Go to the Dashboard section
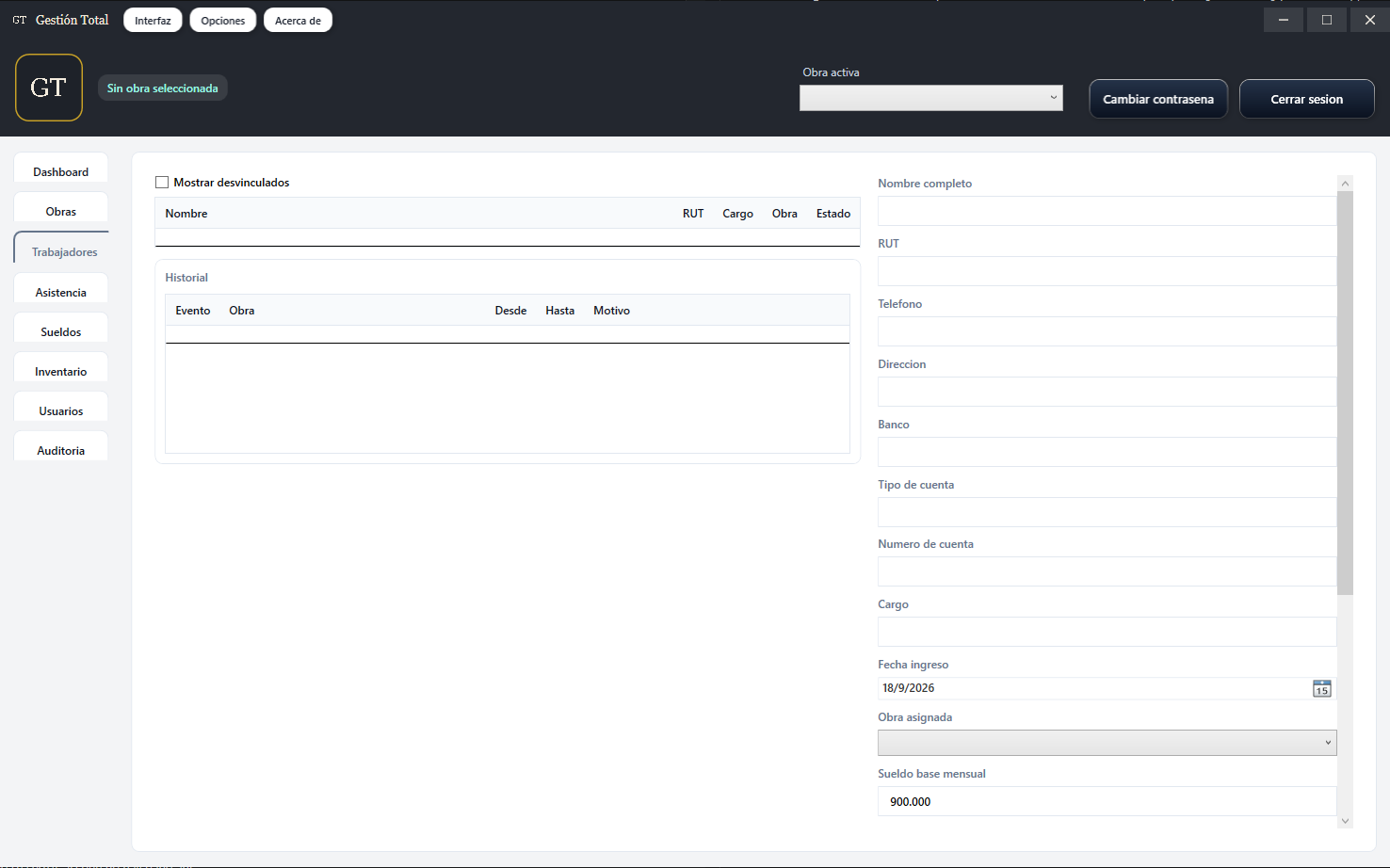1390x868 pixels. (x=61, y=171)
